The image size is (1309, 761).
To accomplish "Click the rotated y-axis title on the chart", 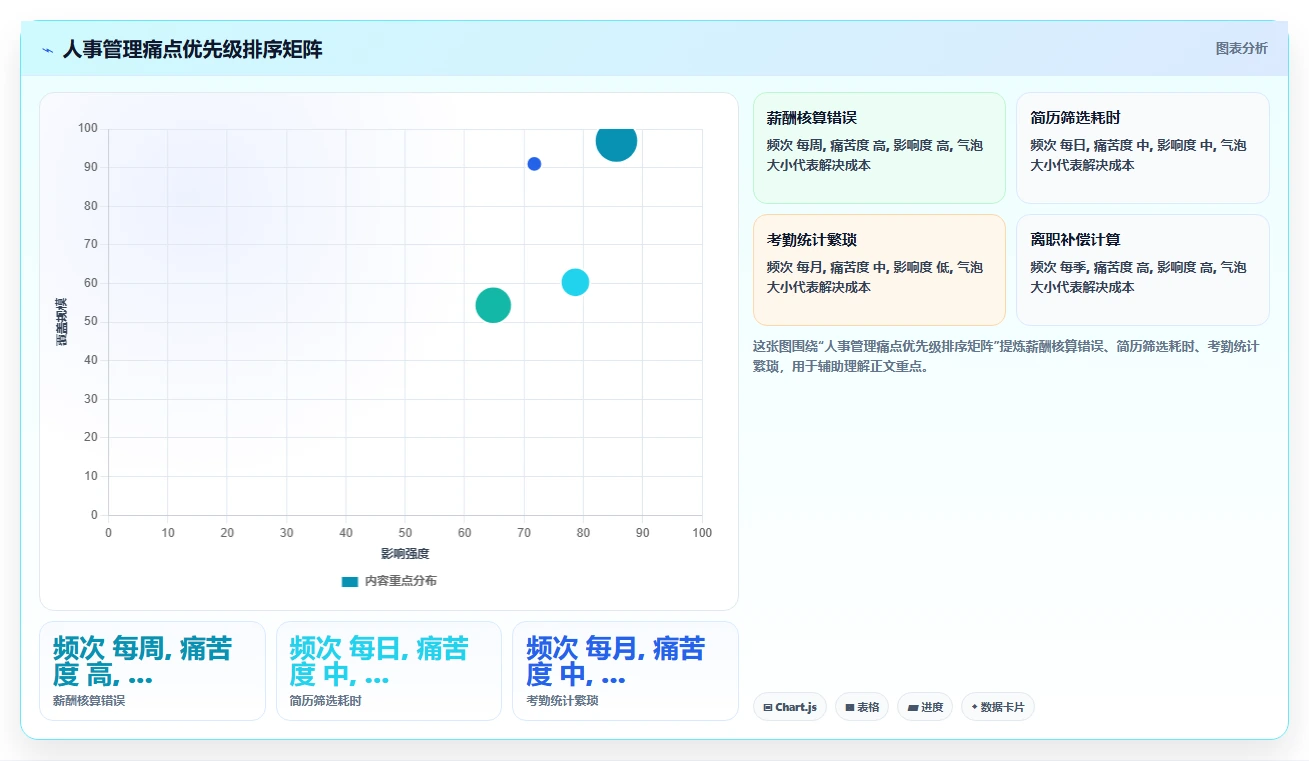I will (62, 322).
